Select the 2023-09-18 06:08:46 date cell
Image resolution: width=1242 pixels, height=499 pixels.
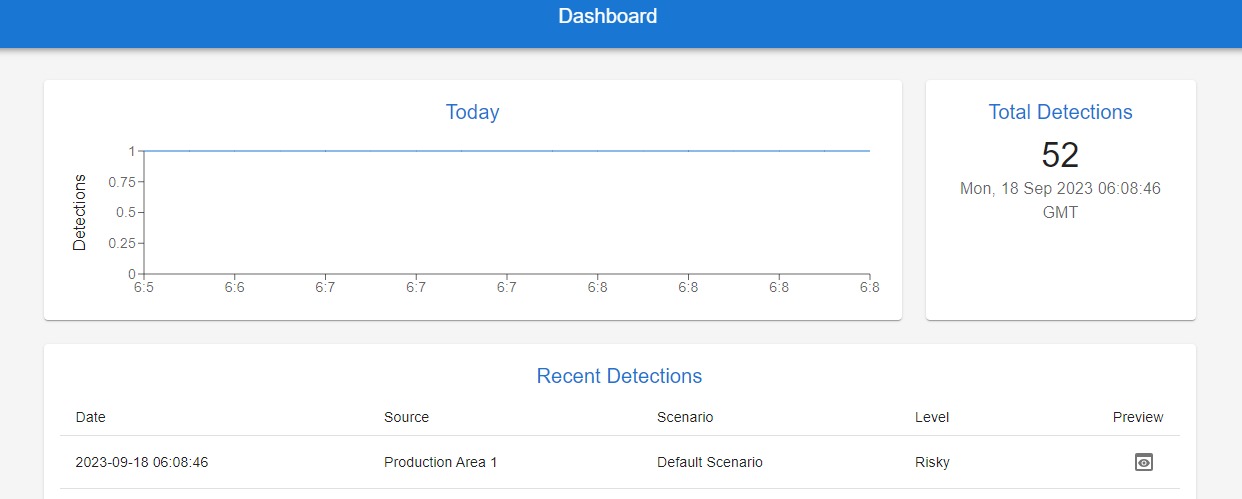(142, 462)
